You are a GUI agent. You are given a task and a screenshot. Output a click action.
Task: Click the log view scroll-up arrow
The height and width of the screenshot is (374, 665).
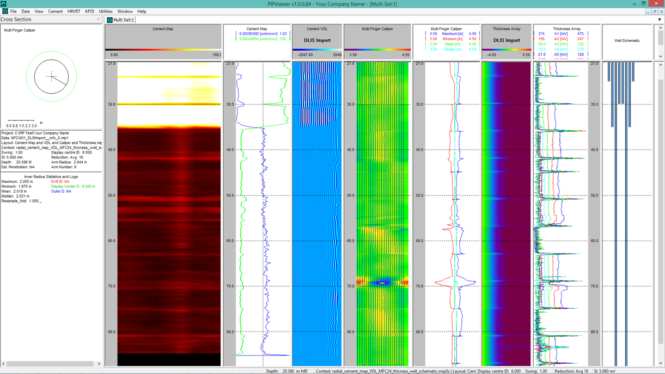click(660, 65)
